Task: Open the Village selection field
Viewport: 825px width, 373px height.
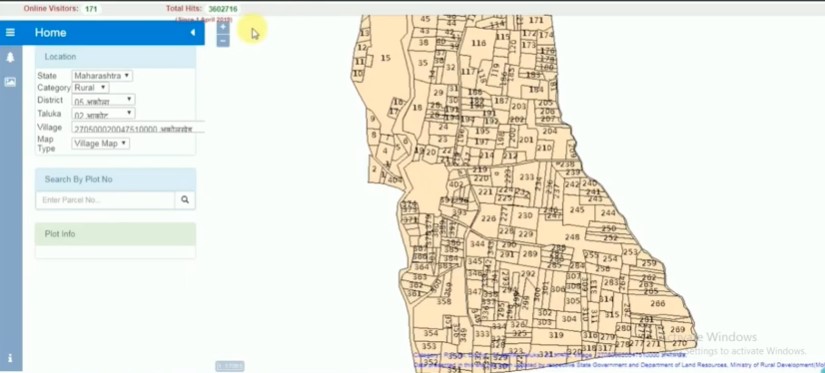Action: [138, 128]
